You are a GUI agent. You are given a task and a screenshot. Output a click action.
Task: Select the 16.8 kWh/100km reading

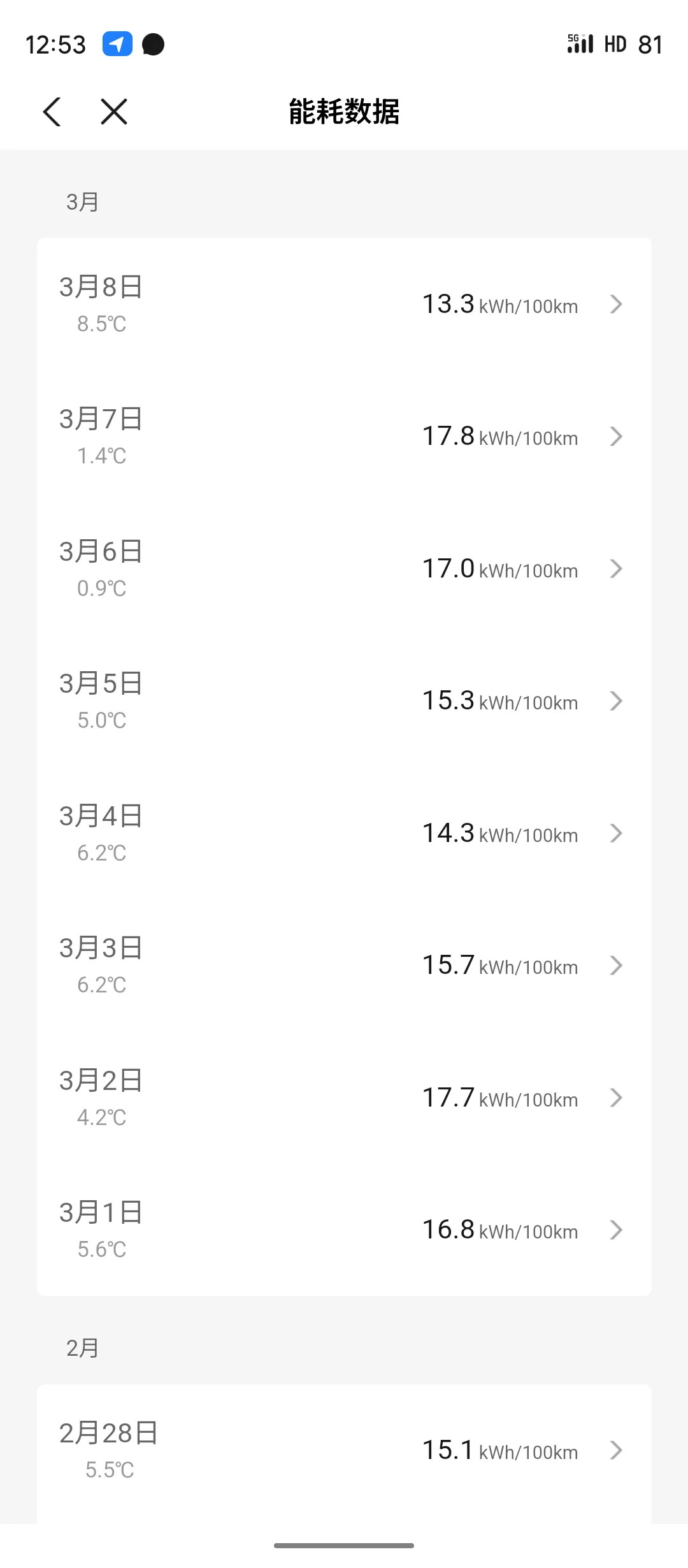(x=500, y=1230)
